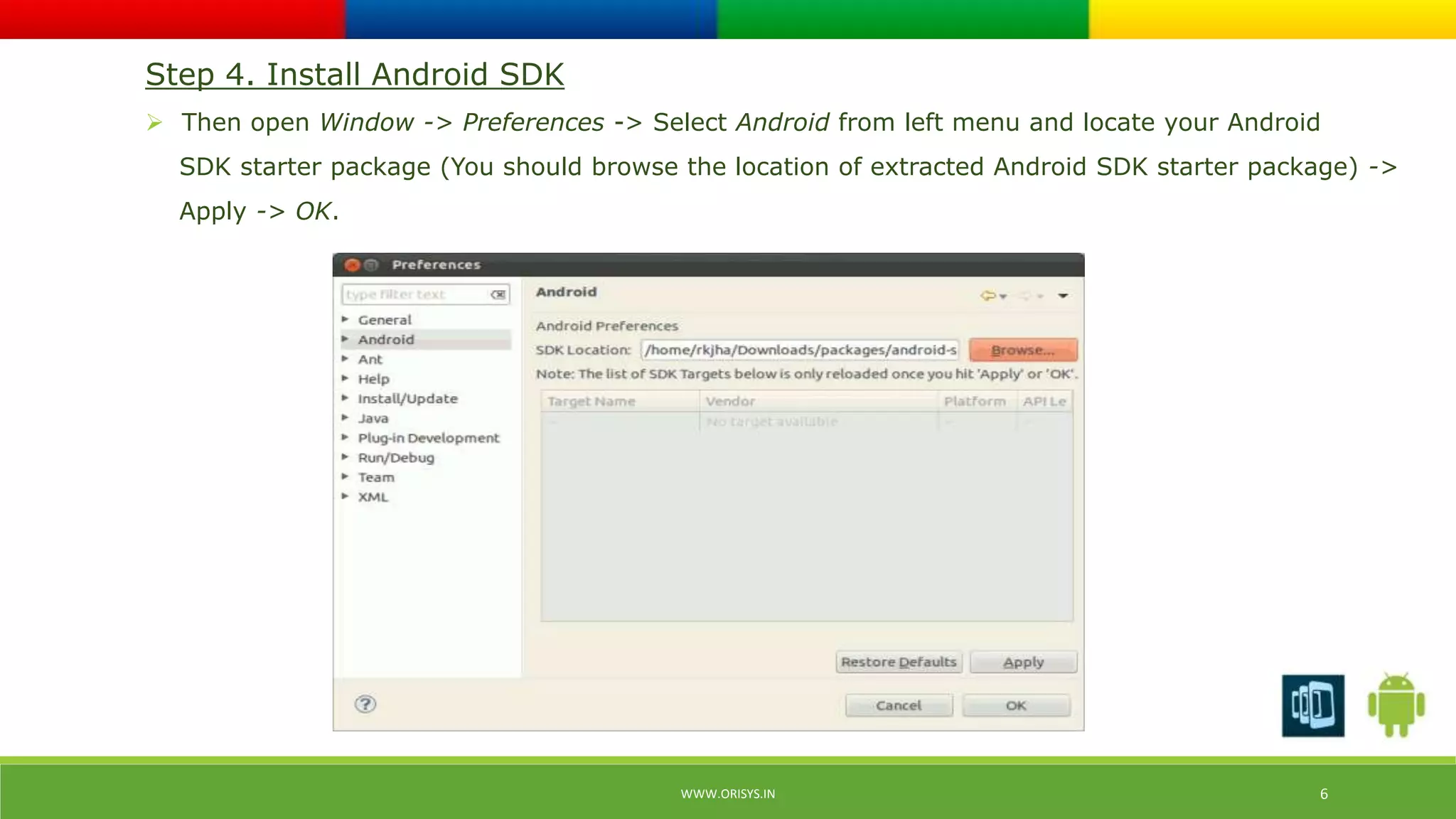Screen dimensions: 1456x819
Task: Open Run/Debug preferences page
Action: coord(396,458)
